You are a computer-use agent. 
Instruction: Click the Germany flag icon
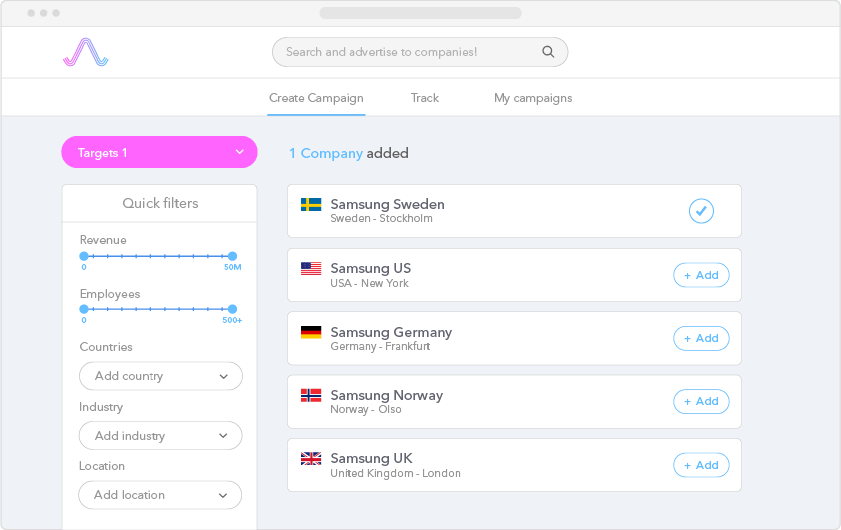point(311,332)
